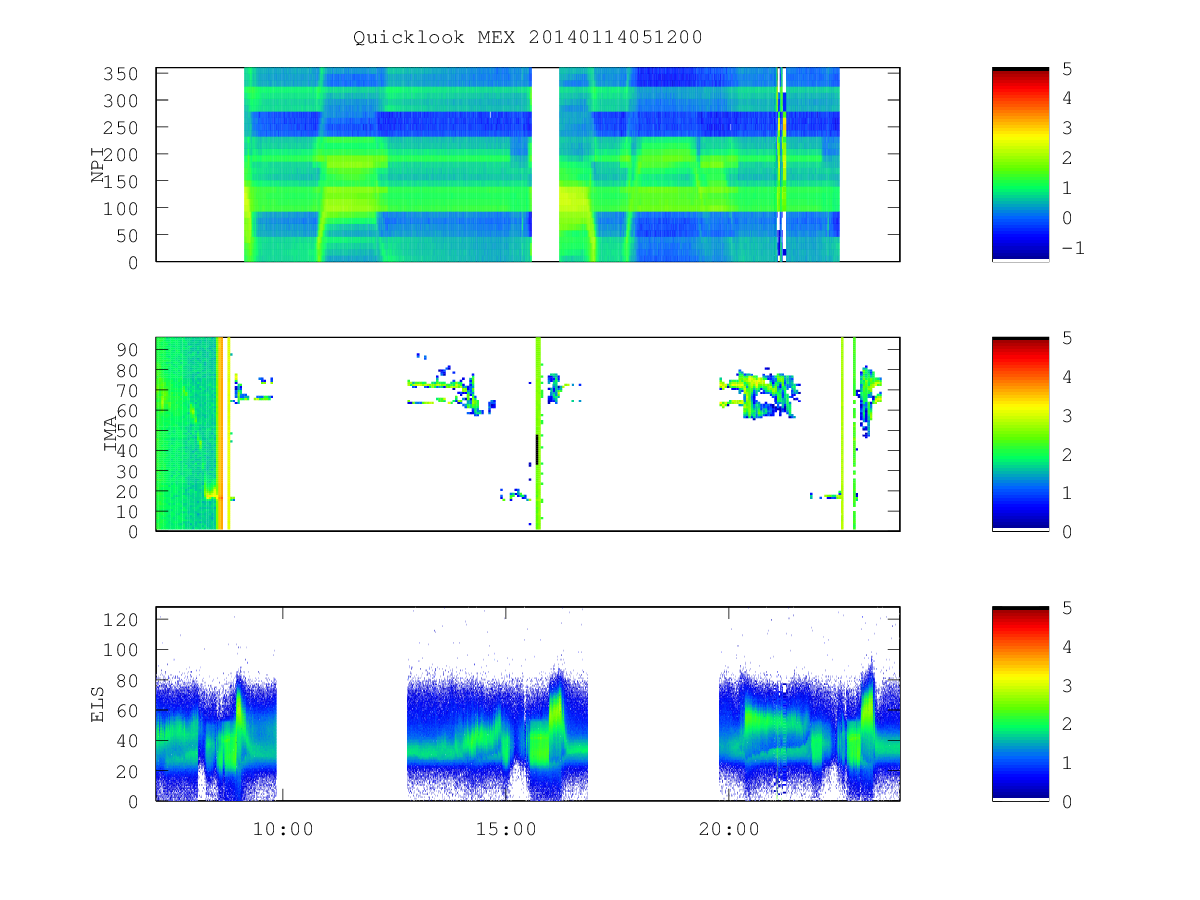This screenshot has height=900, width=1200.
Task: Click the 15:00 time tick label
Action: click(x=505, y=829)
